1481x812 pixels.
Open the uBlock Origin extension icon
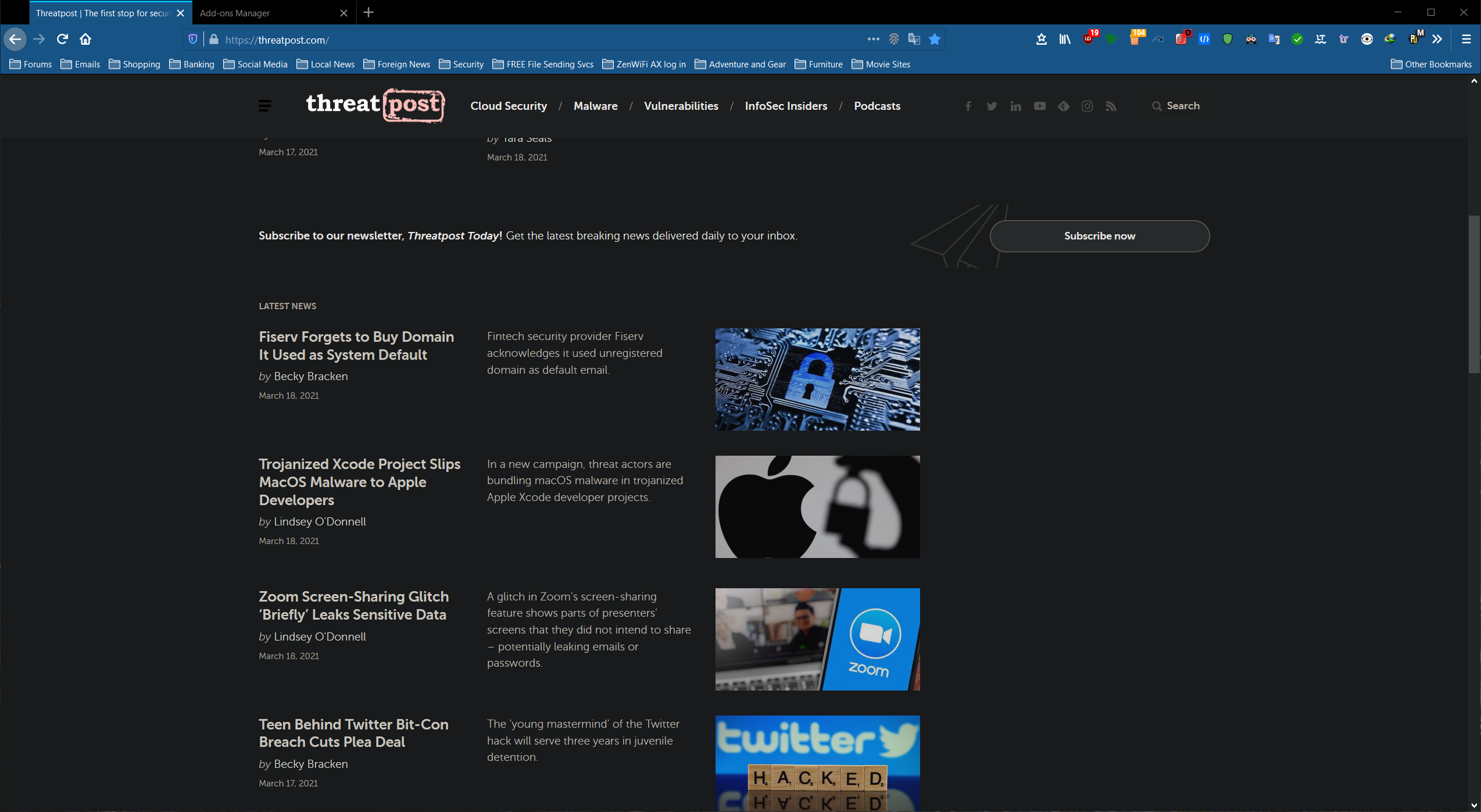coord(1088,40)
